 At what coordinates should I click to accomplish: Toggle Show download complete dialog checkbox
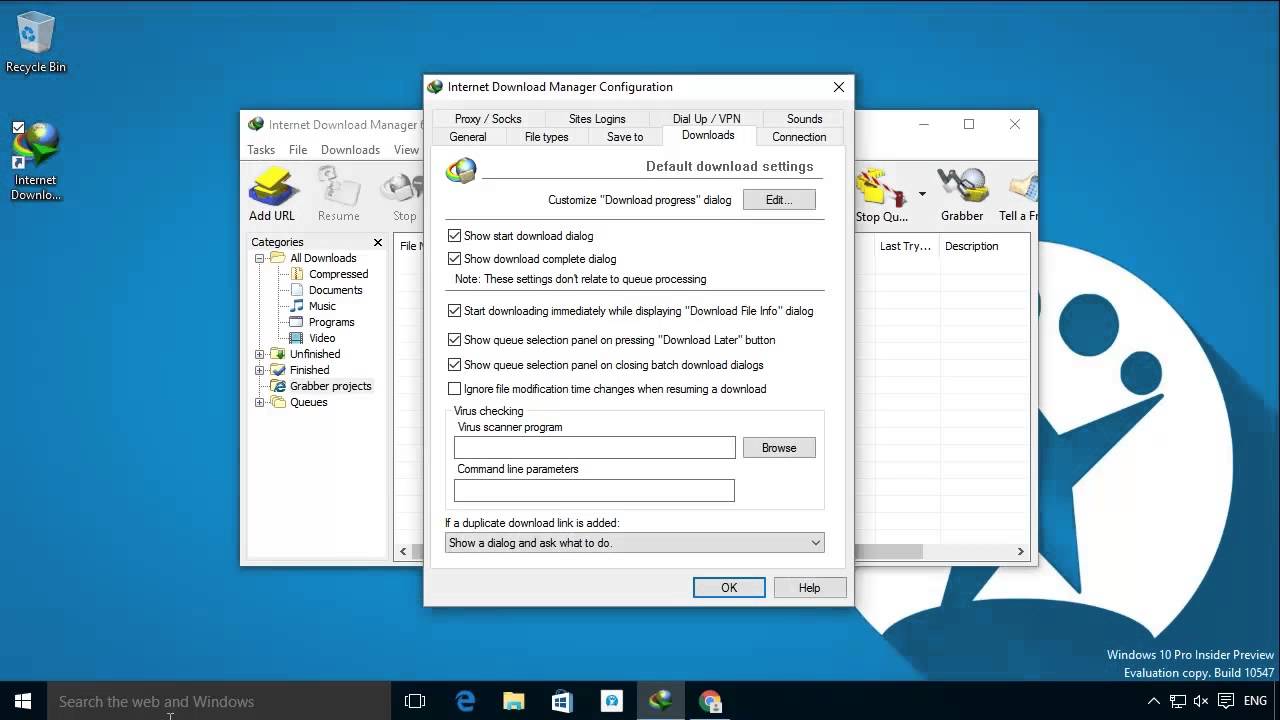coord(455,259)
